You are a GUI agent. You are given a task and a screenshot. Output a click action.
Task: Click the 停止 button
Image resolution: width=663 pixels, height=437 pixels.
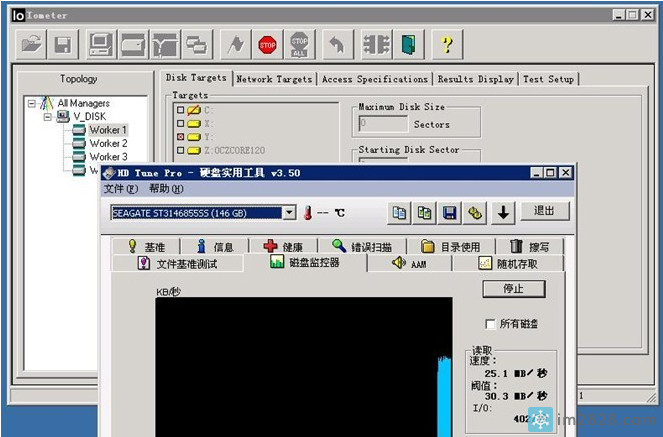pos(514,289)
